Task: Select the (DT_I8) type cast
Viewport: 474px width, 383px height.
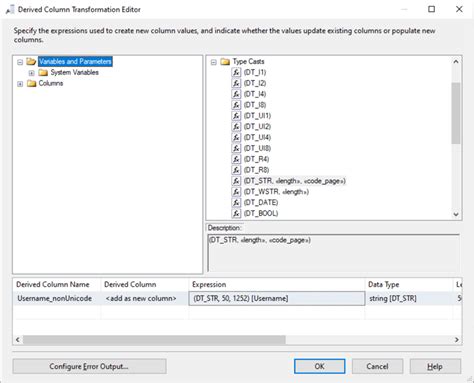Action: (255, 105)
